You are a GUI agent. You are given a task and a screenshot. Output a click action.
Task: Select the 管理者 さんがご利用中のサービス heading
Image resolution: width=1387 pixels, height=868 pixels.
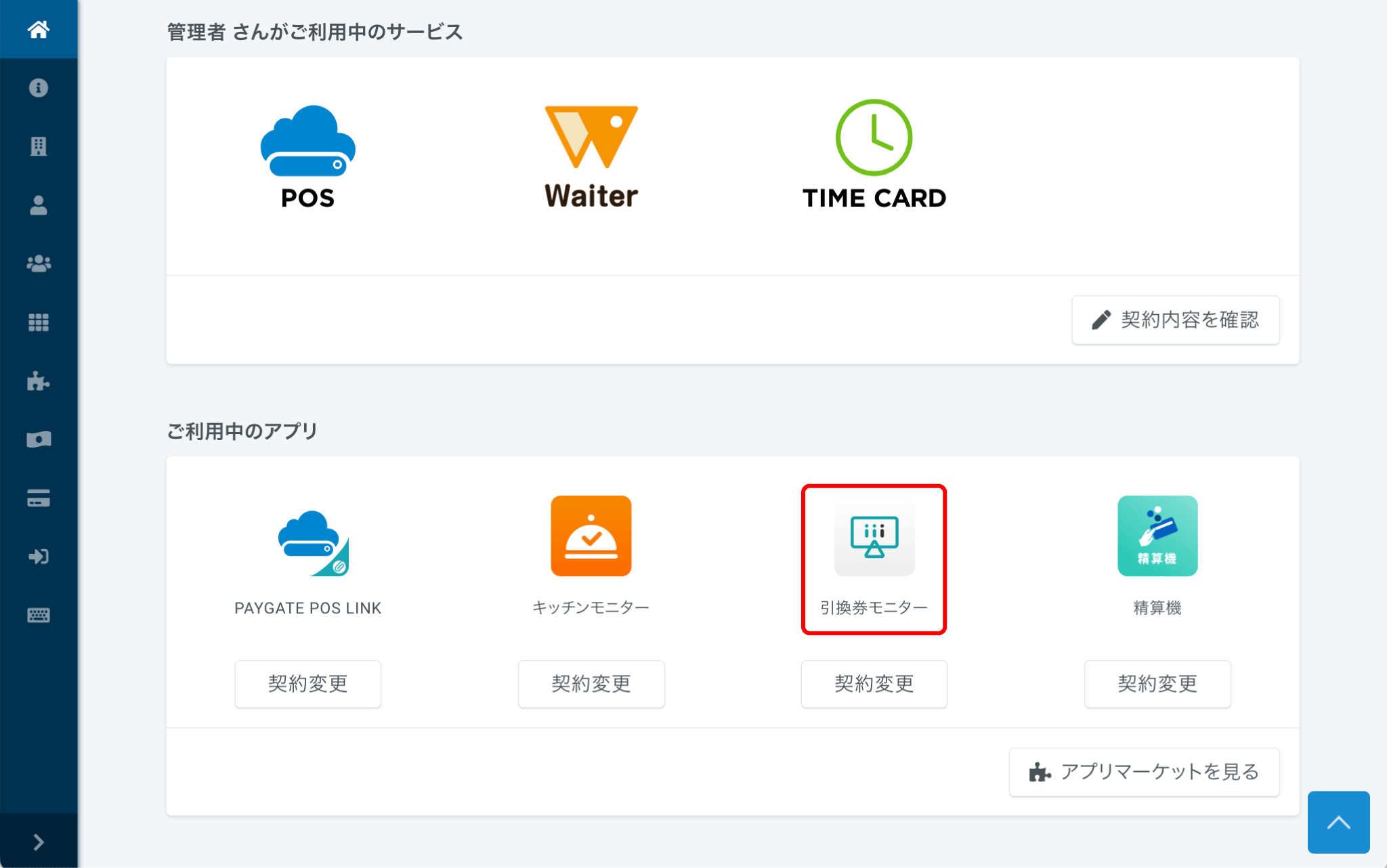pos(315,32)
